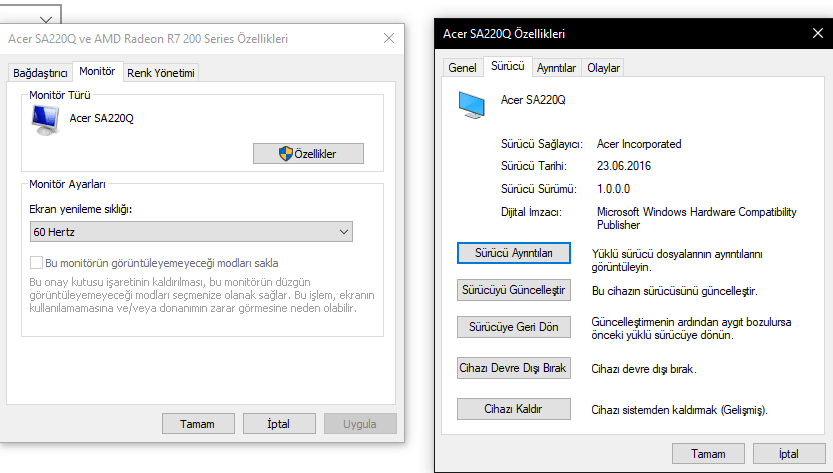Click the Özellikler button
This screenshot has height=473, width=833.
309,154
